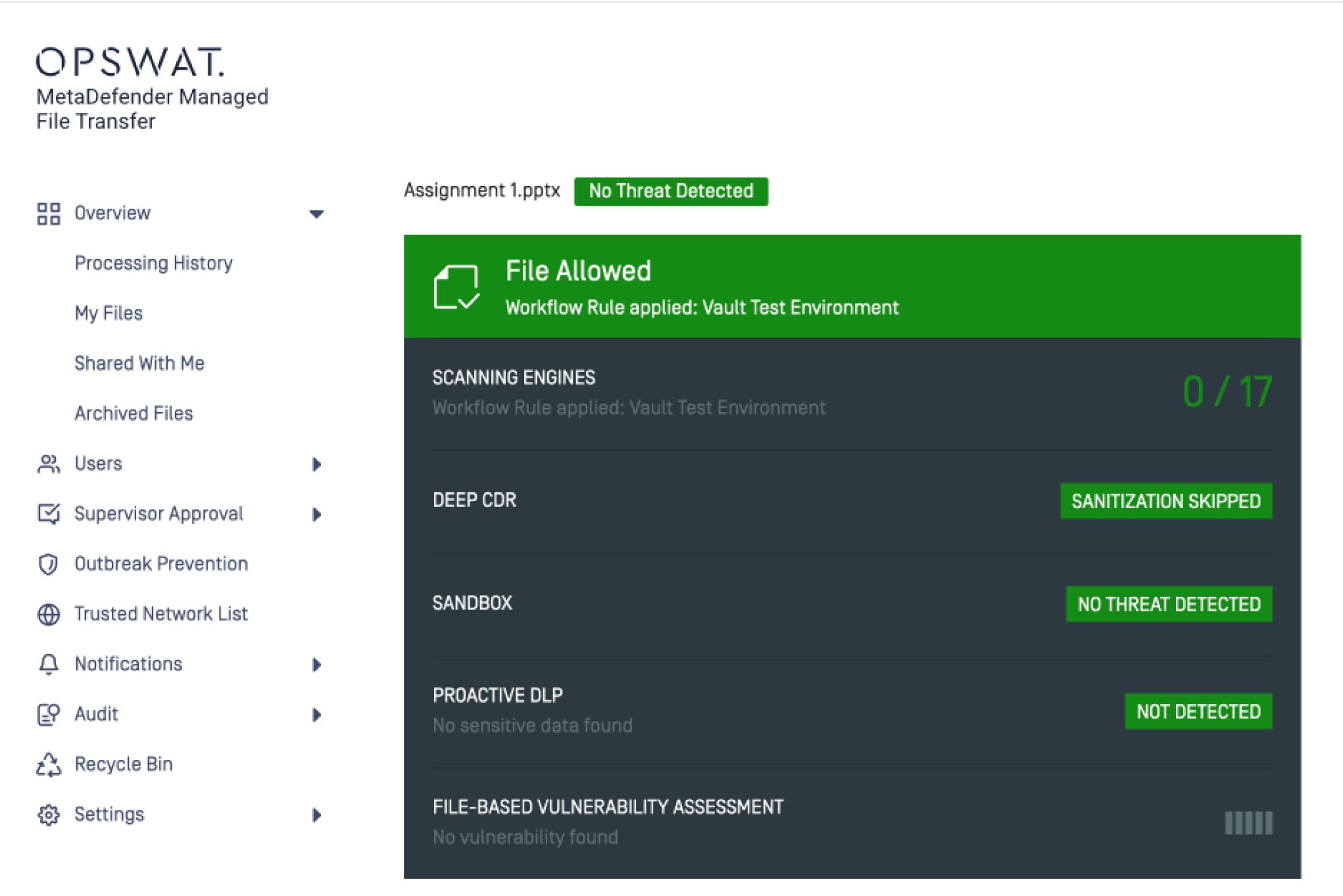Click the vulnerability assessment bar indicator
Screen dimensions: 1343x896
[x=1248, y=823]
